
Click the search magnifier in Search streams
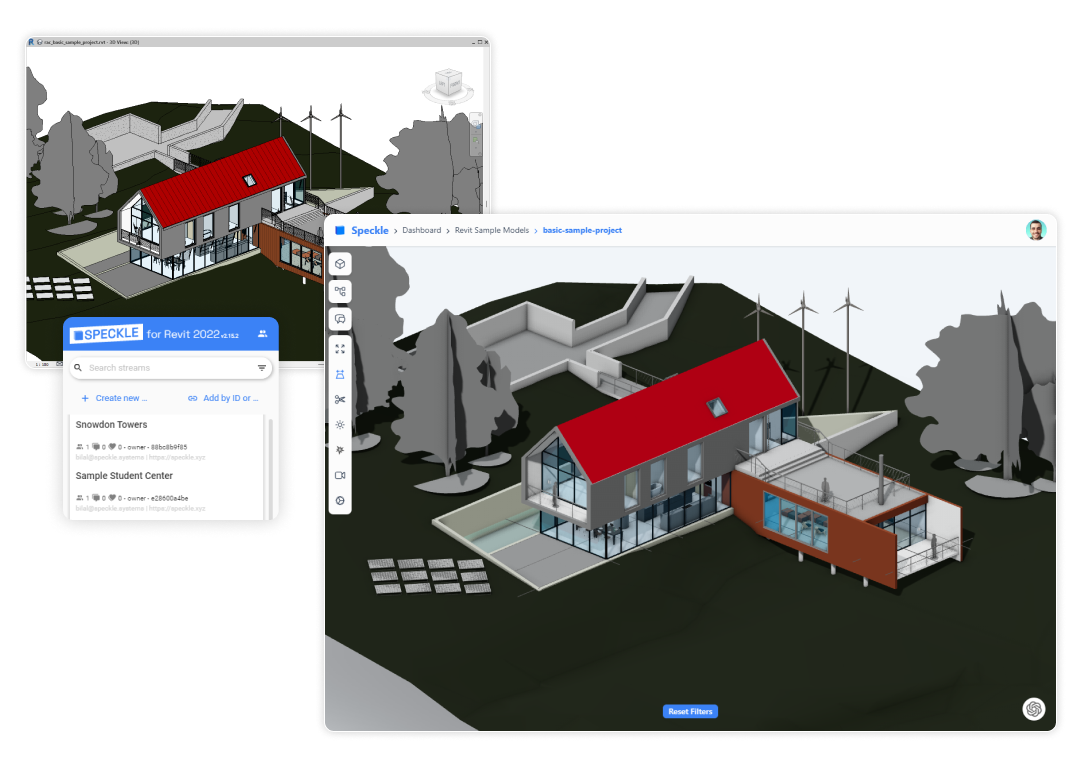click(78, 368)
